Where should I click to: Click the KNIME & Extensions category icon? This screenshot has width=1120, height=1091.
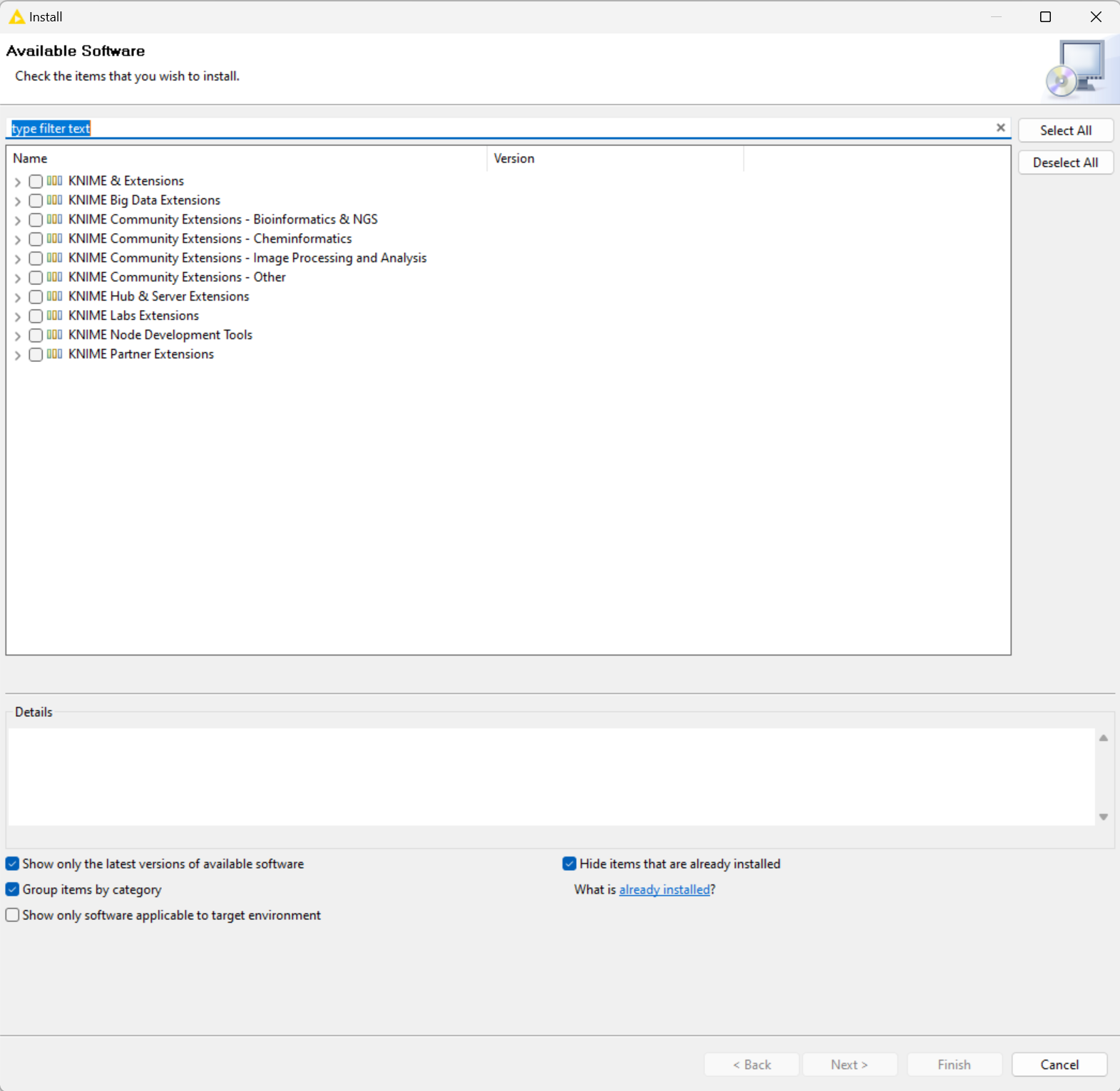54,181
